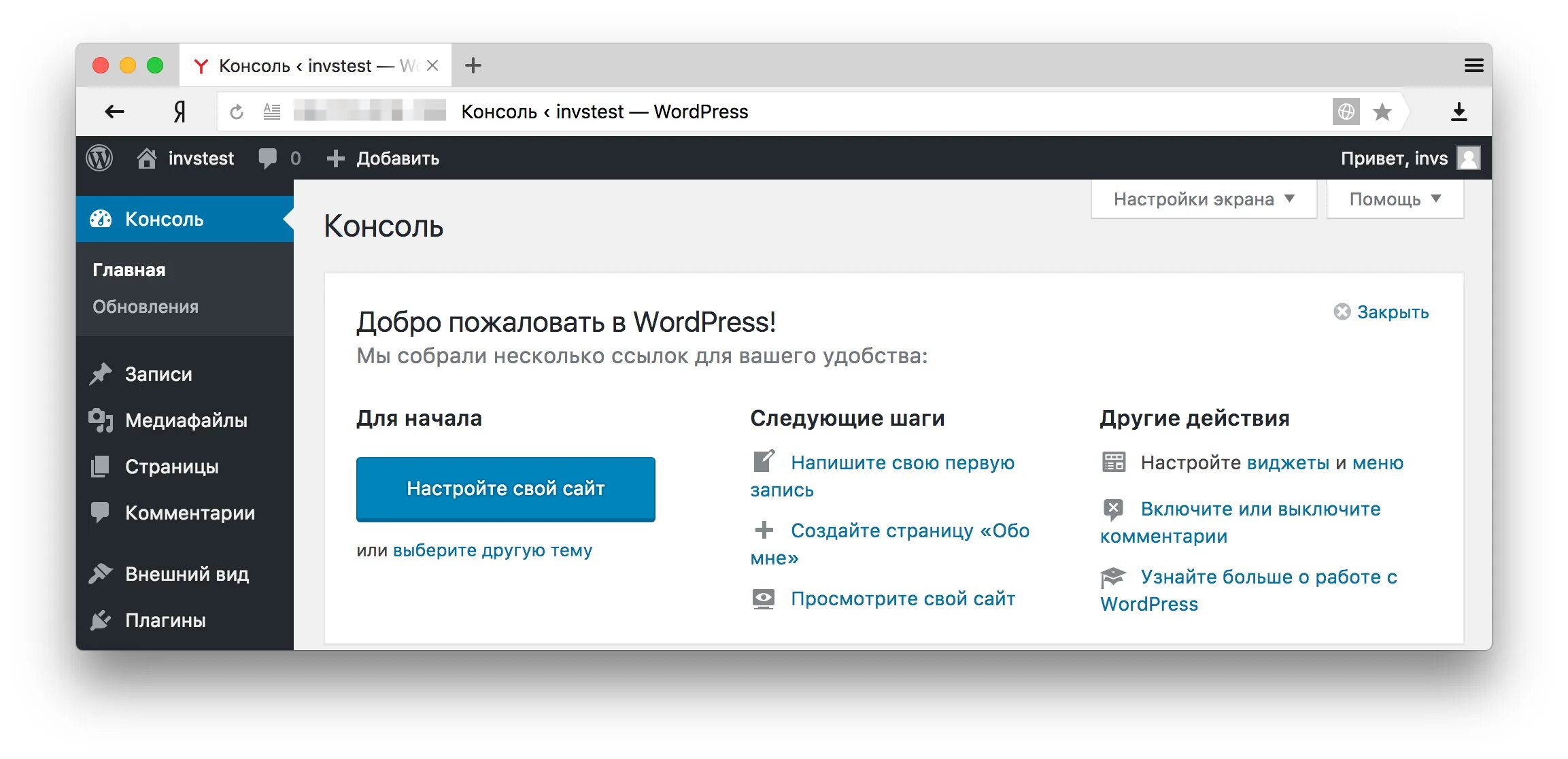Click plus icon beside Создайте страницу

coord(764,529)
